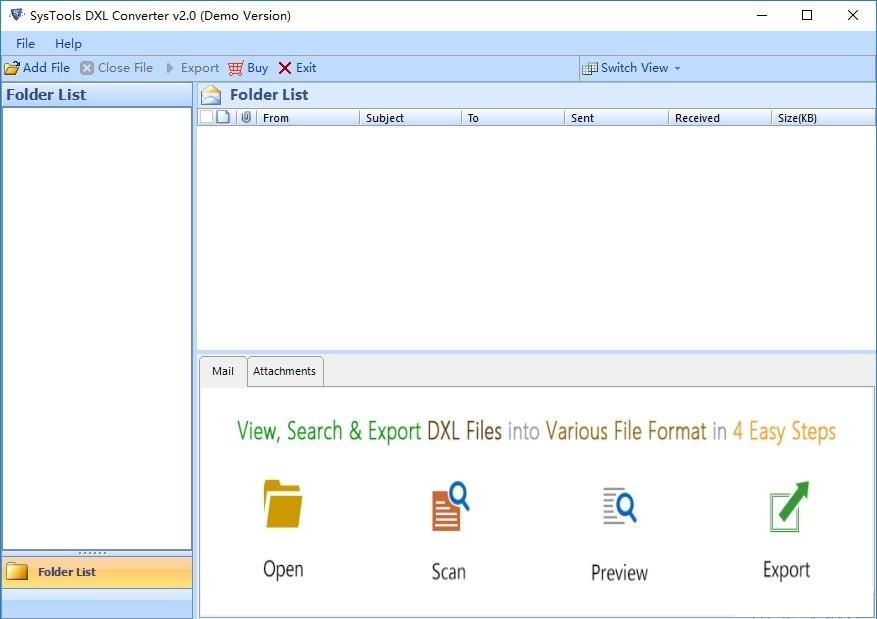Select the Mail tab
This screenshot has width=877, height=619.
click(x=223, y=371)
